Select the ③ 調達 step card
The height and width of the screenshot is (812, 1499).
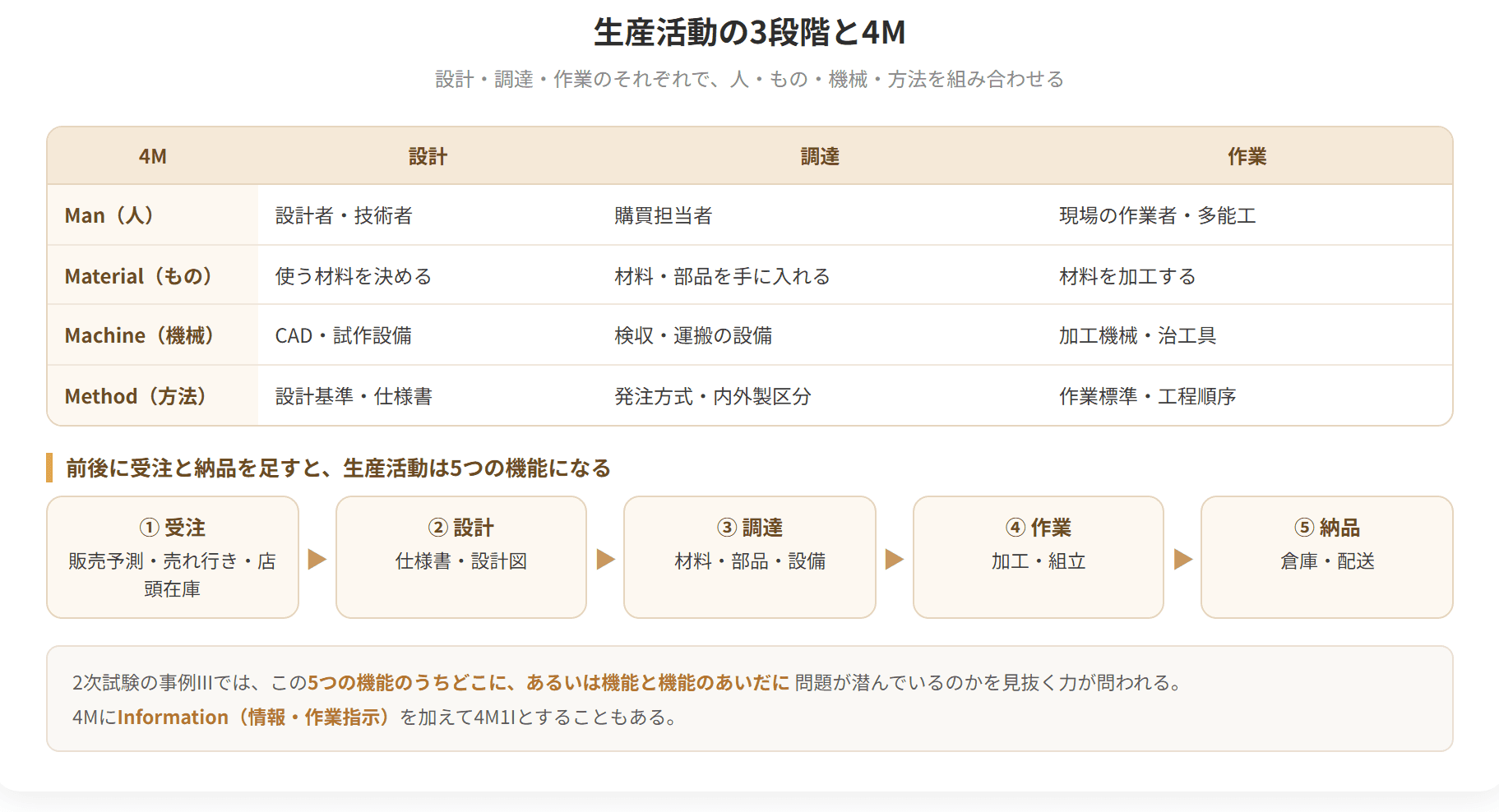pos(750,557)
